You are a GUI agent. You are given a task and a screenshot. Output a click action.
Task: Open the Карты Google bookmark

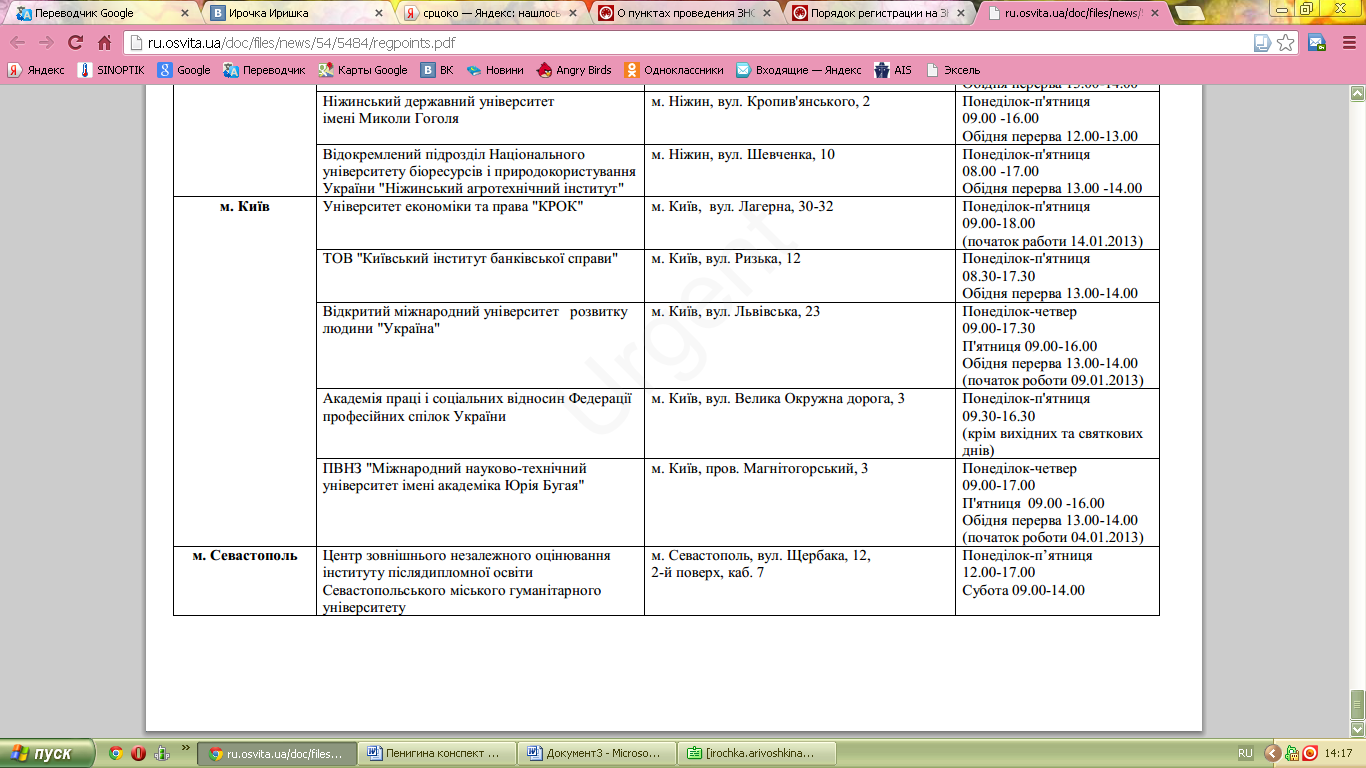tap(363, 70)
